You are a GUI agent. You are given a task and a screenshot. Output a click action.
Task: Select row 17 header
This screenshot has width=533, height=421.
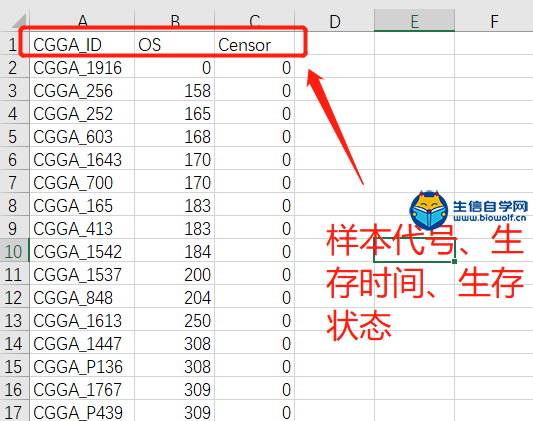[x=14, y=412]
